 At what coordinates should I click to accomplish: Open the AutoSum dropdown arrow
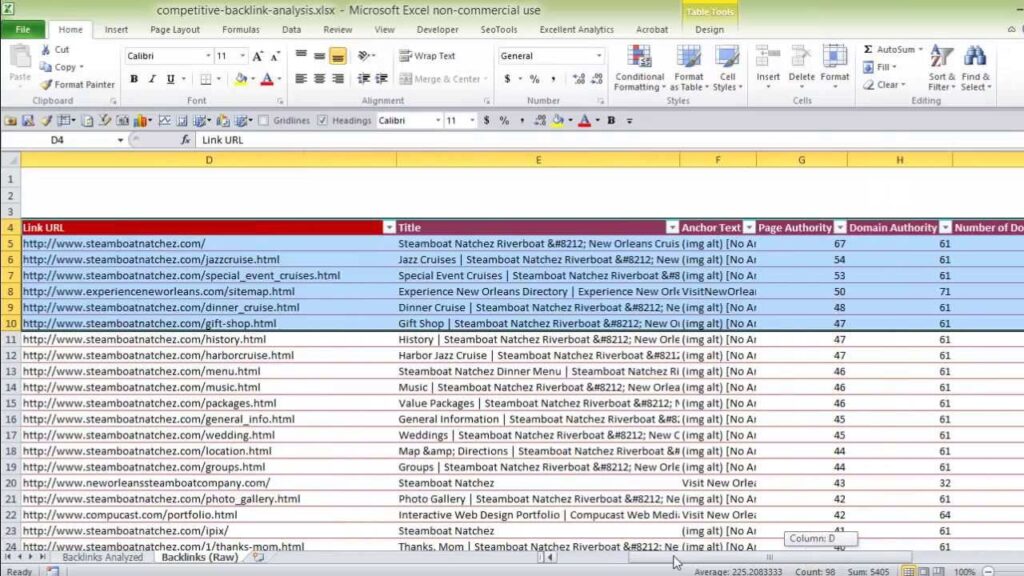[x=921, y=50]
